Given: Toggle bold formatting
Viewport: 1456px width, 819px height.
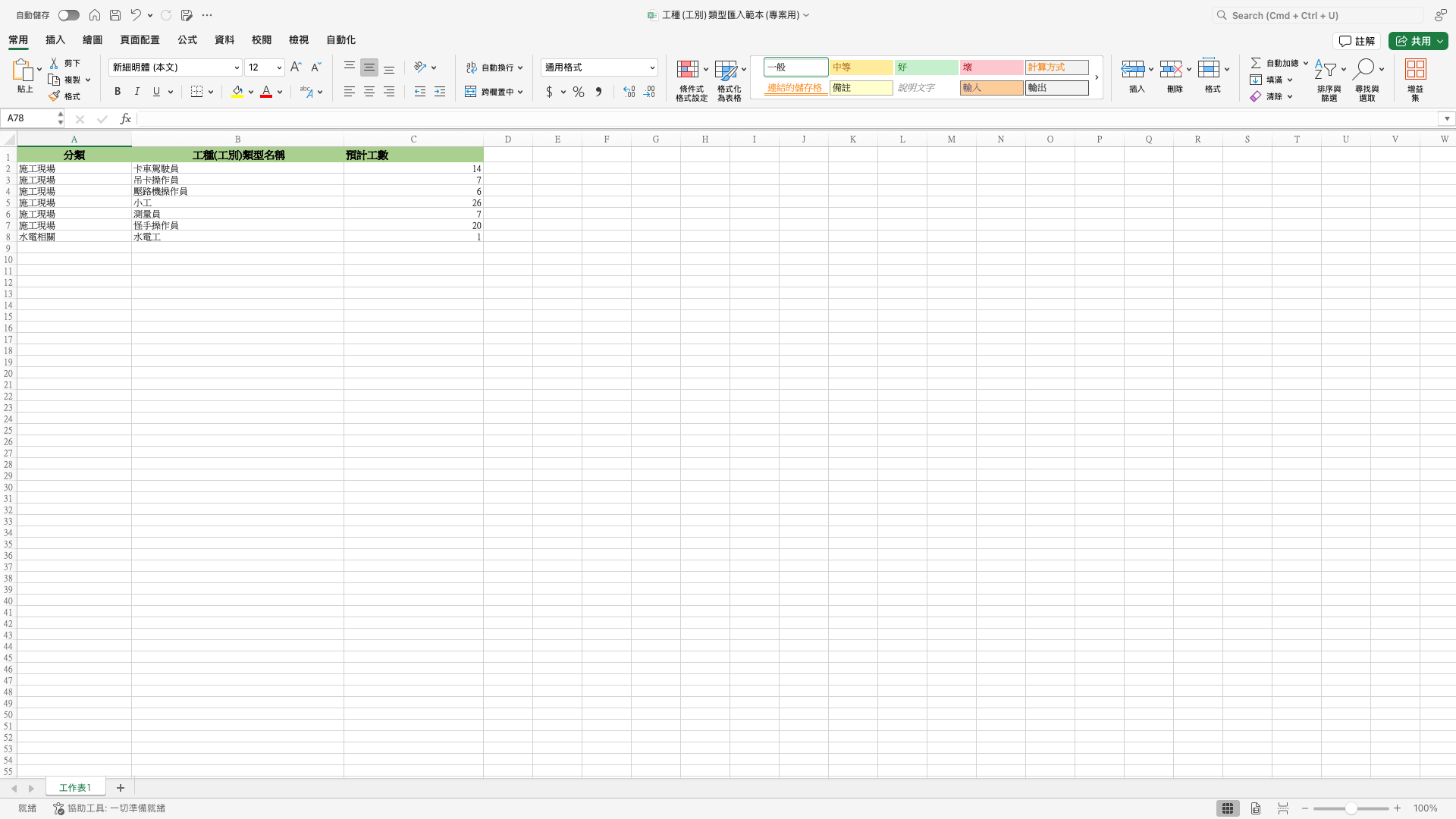Looking at the screenshot, I should (x=118, y=92).
